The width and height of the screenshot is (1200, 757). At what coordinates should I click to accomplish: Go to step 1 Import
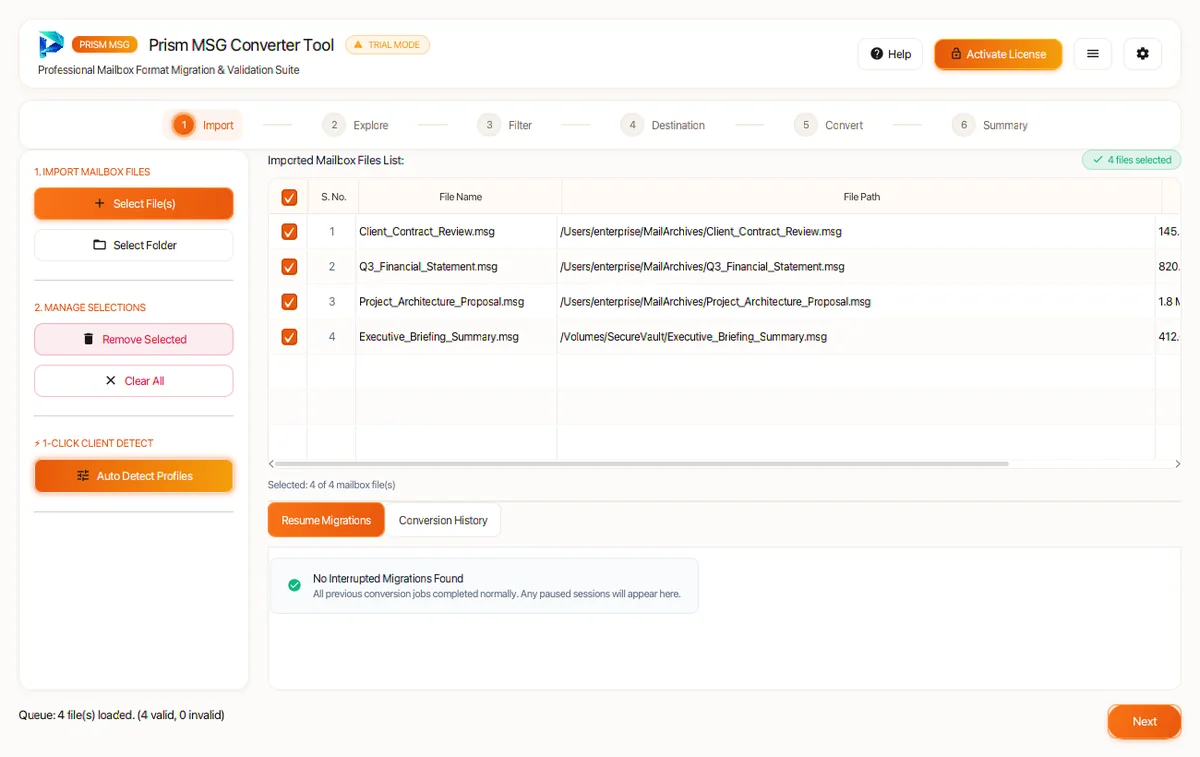(x=203, y=125)
